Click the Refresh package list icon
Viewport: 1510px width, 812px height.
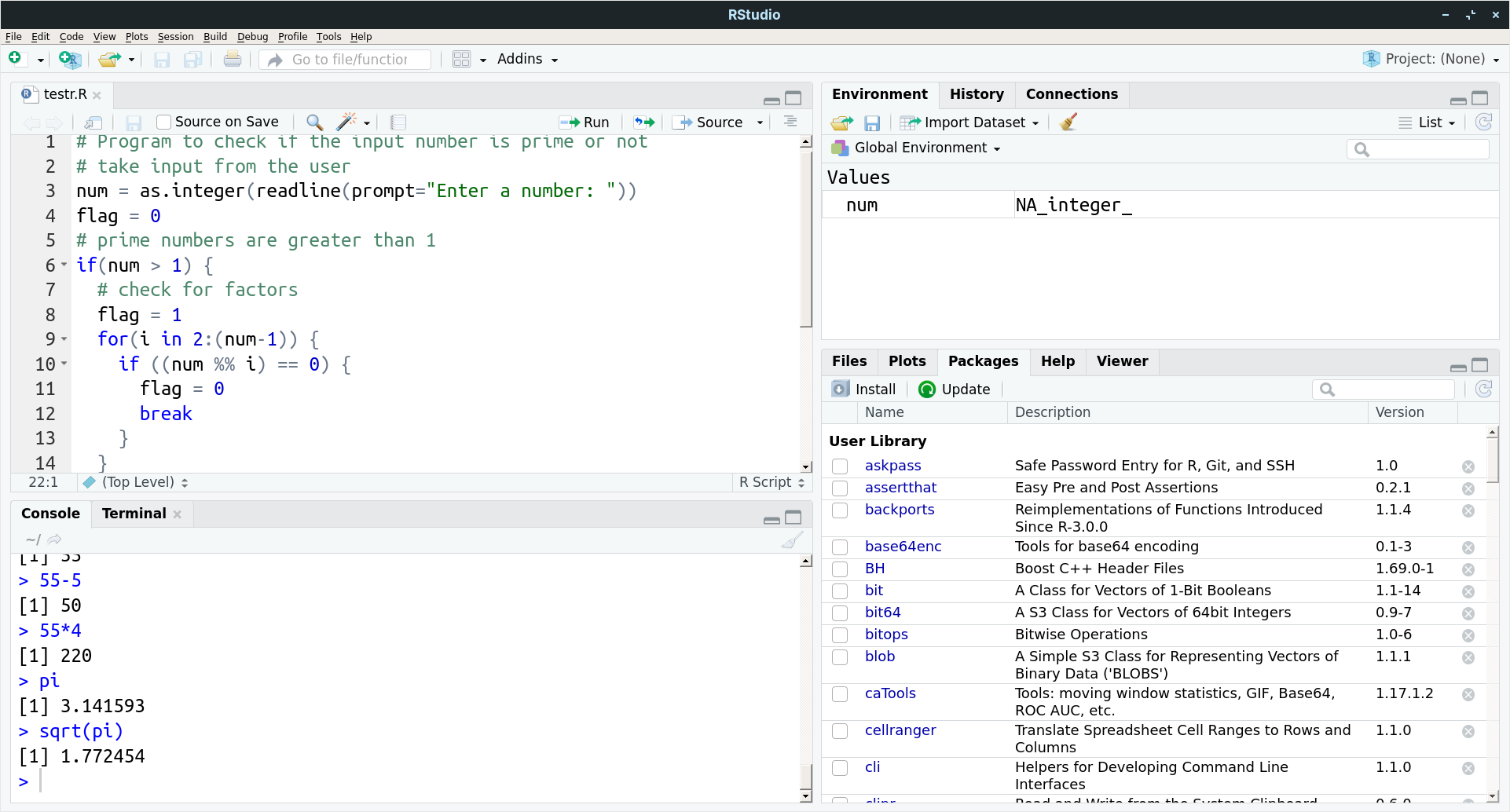pyautogui.click(x=1483, y=389)
